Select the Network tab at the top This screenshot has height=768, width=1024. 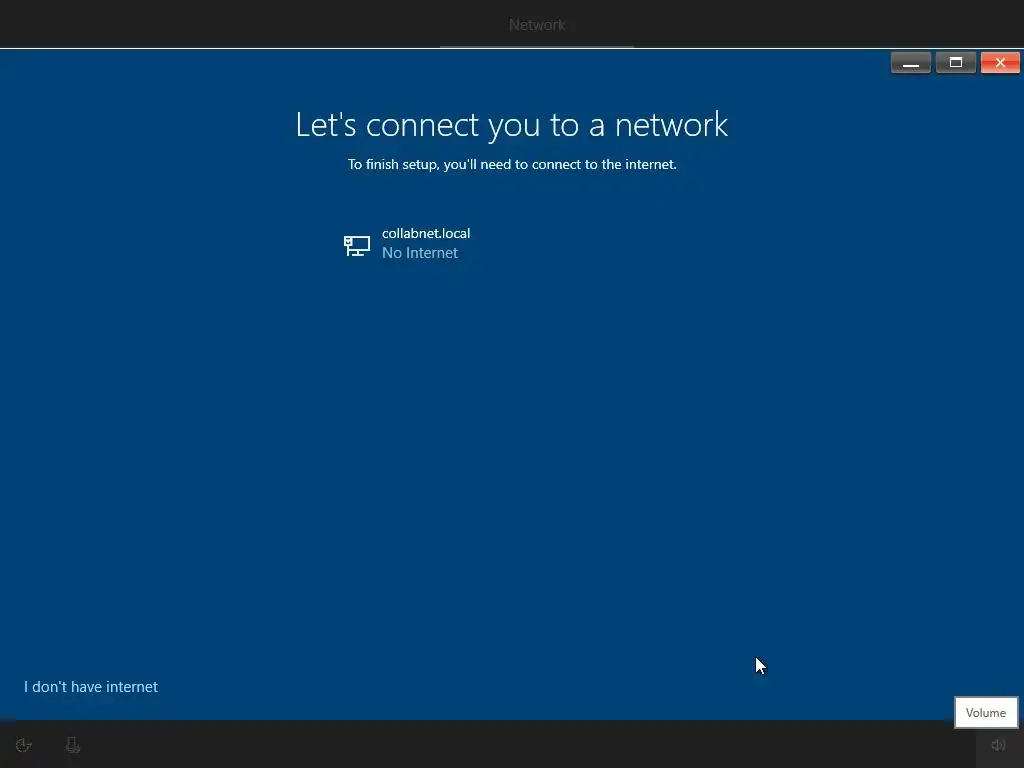point(537,25)
